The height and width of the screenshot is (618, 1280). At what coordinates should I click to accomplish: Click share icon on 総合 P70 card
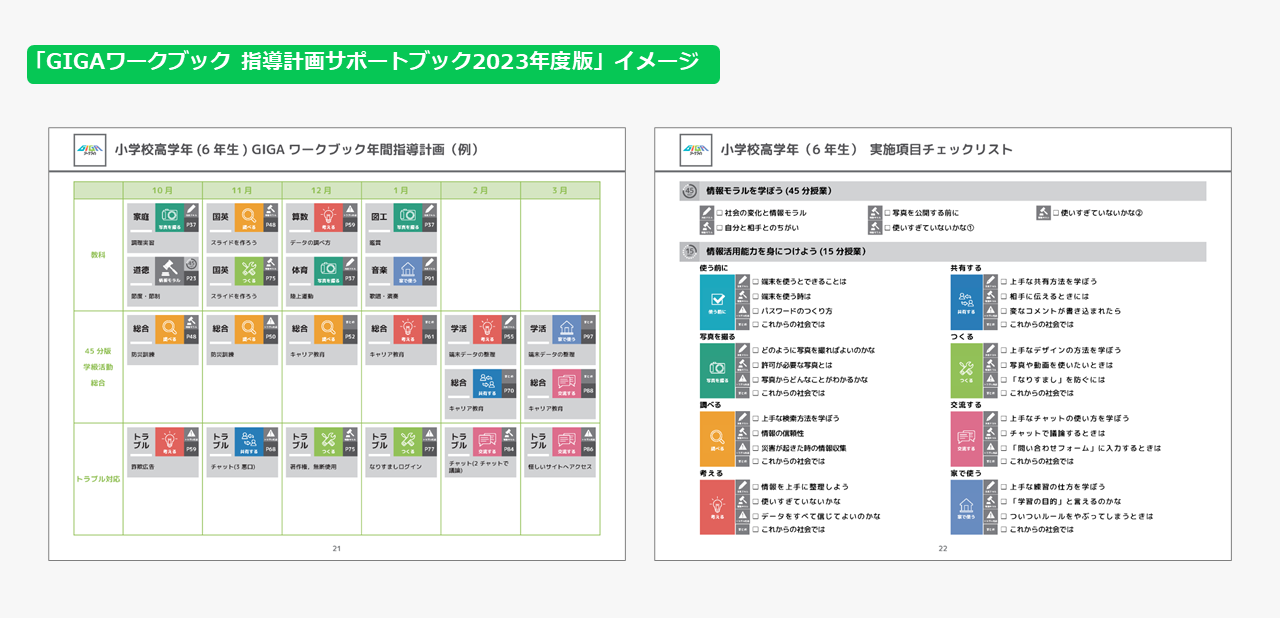pos(488,384)
